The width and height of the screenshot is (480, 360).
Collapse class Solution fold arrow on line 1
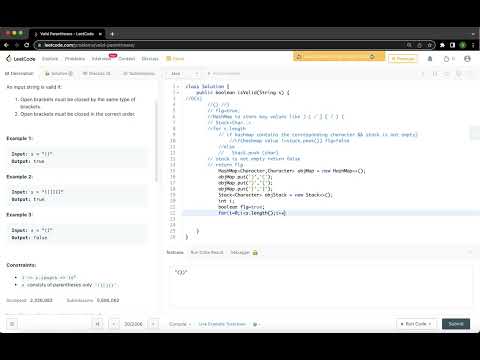[179, 87]
